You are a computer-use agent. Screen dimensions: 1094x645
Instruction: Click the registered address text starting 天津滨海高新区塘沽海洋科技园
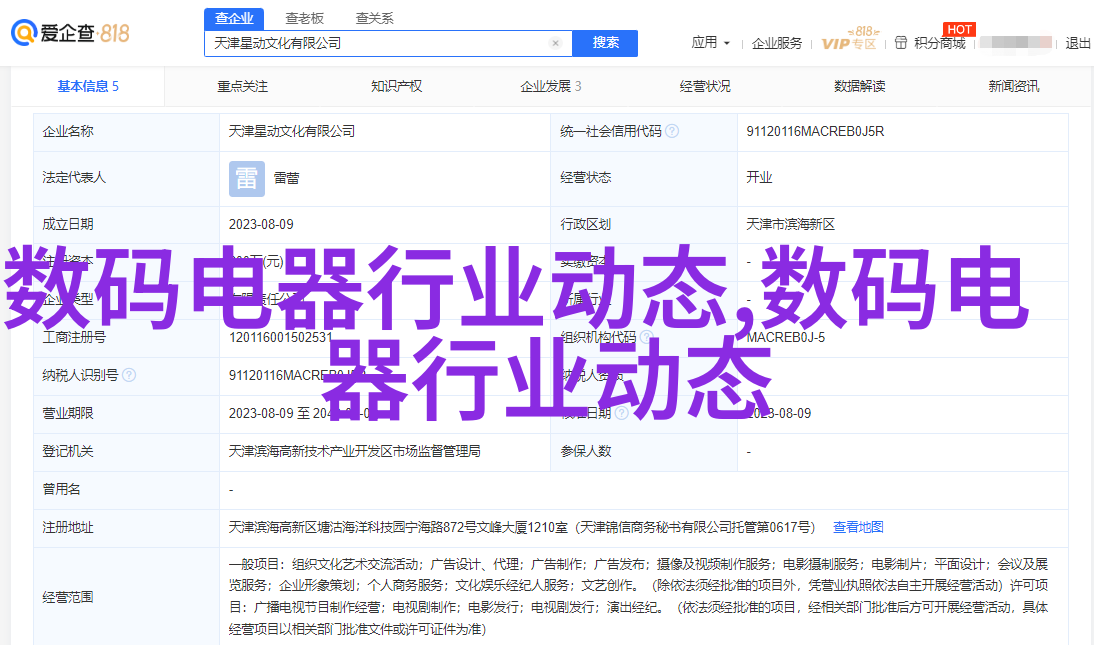click(x=521, y=527)
